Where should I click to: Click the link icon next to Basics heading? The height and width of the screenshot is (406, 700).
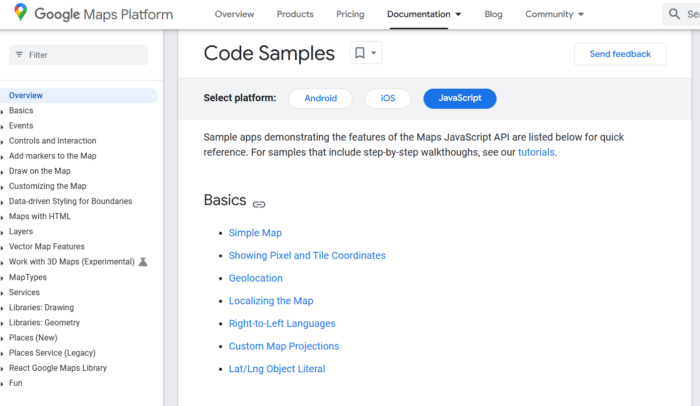(259, 204)
